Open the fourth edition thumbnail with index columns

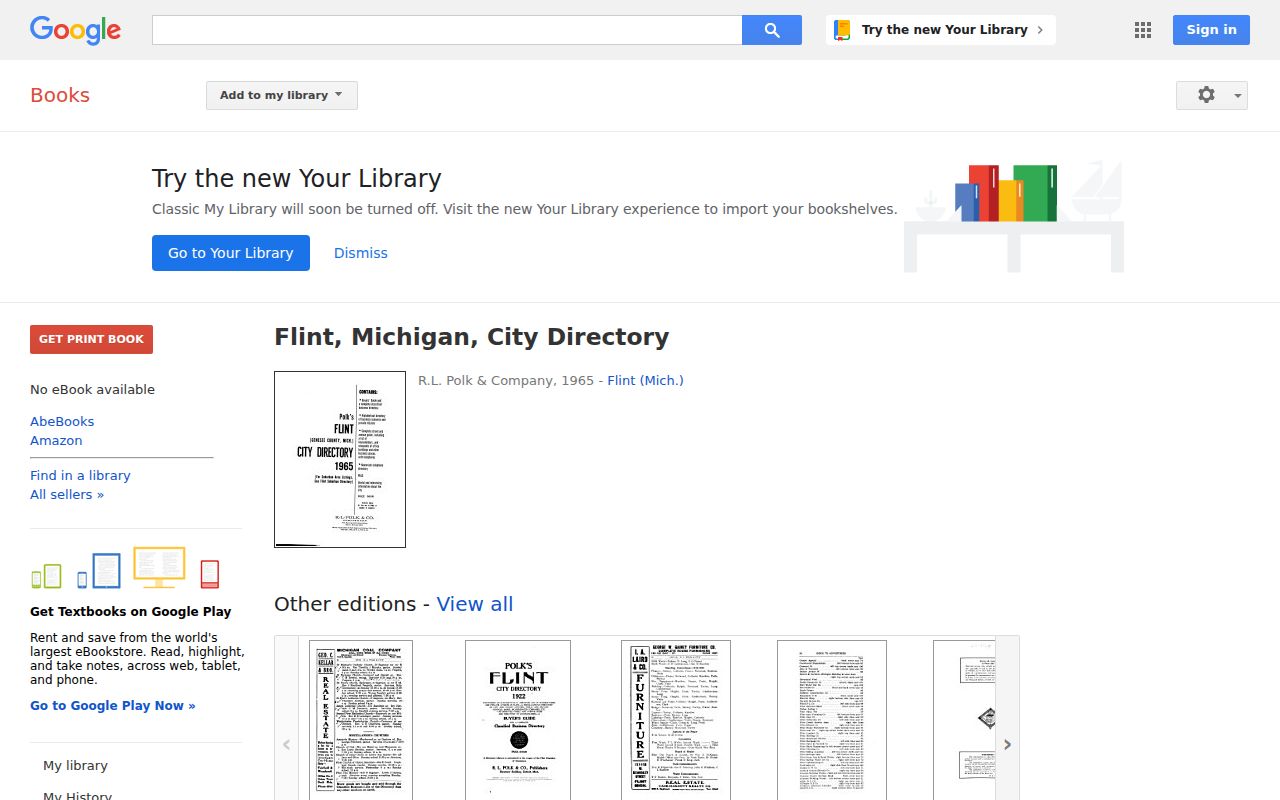pyautogui.click(x=832, y=720)
